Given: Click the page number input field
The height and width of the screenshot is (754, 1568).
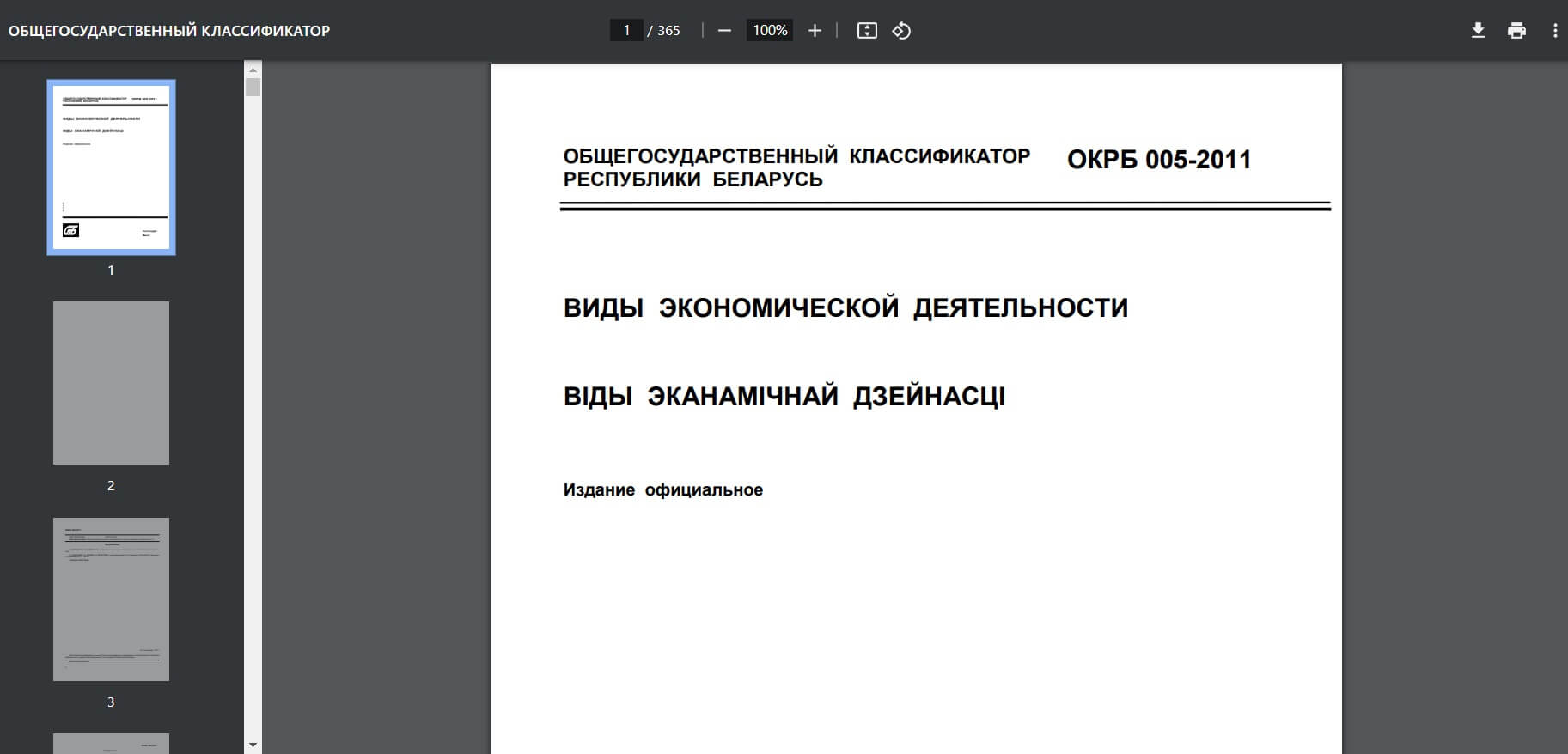Looking at the screenshot, I should click(x=626, y=31).
